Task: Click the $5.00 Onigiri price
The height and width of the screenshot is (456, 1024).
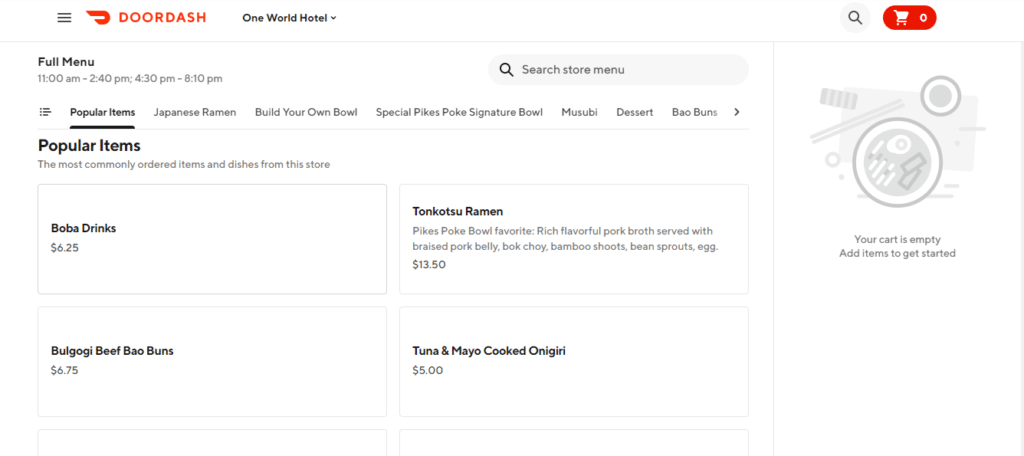Action: (x=428, y=370)
